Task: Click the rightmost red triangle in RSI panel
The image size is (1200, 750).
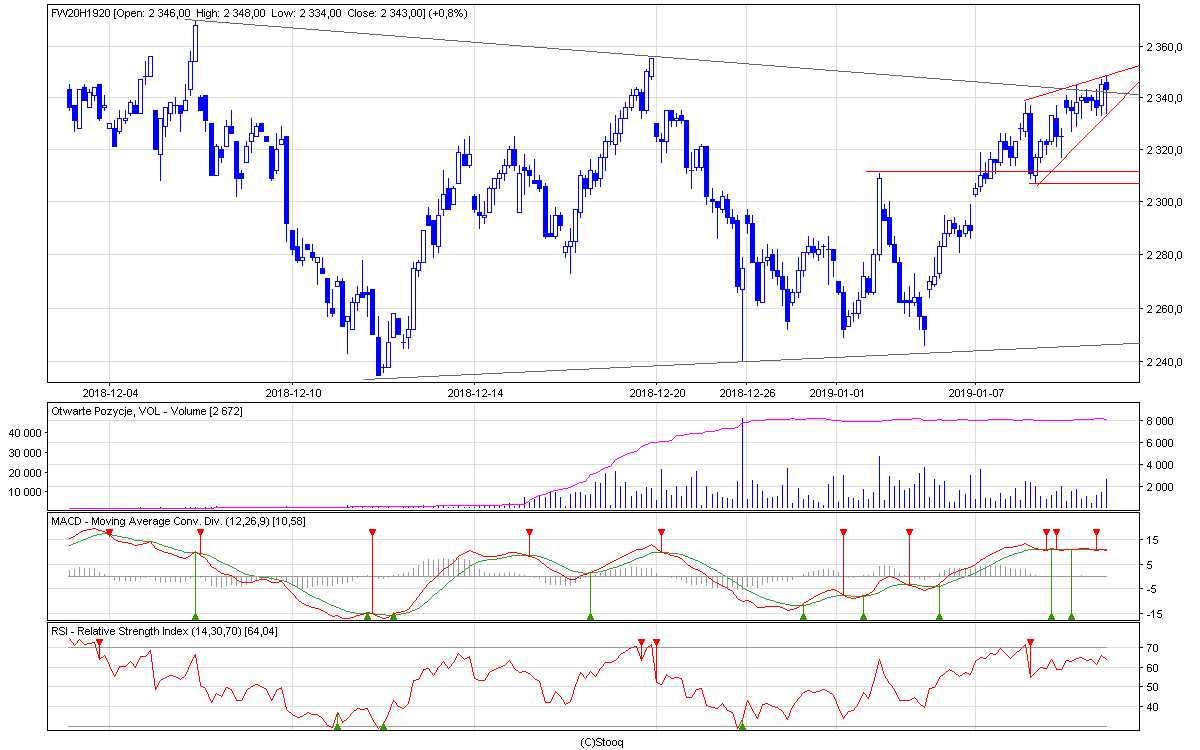Action: [x=1030, y=642]
